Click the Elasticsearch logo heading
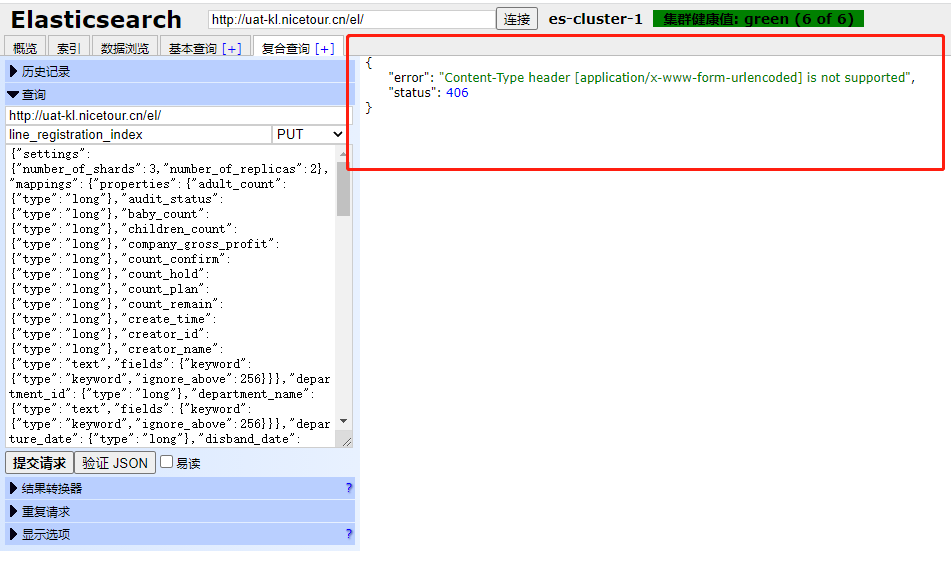Viewport: 951px width, 577px height. point(95,19)
